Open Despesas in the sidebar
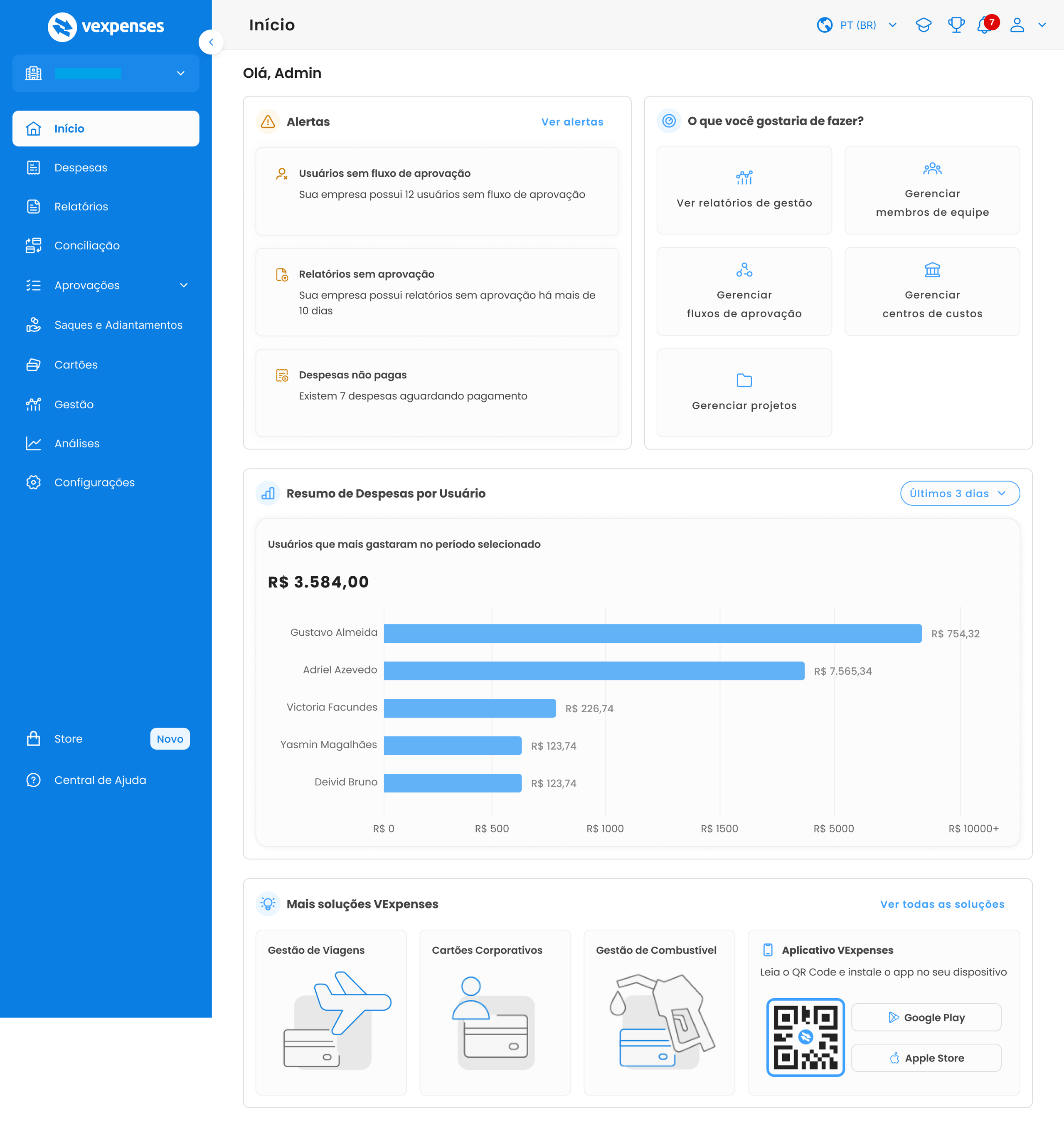This screenshot has height=1133, width=1064. [x=106, y=168]
